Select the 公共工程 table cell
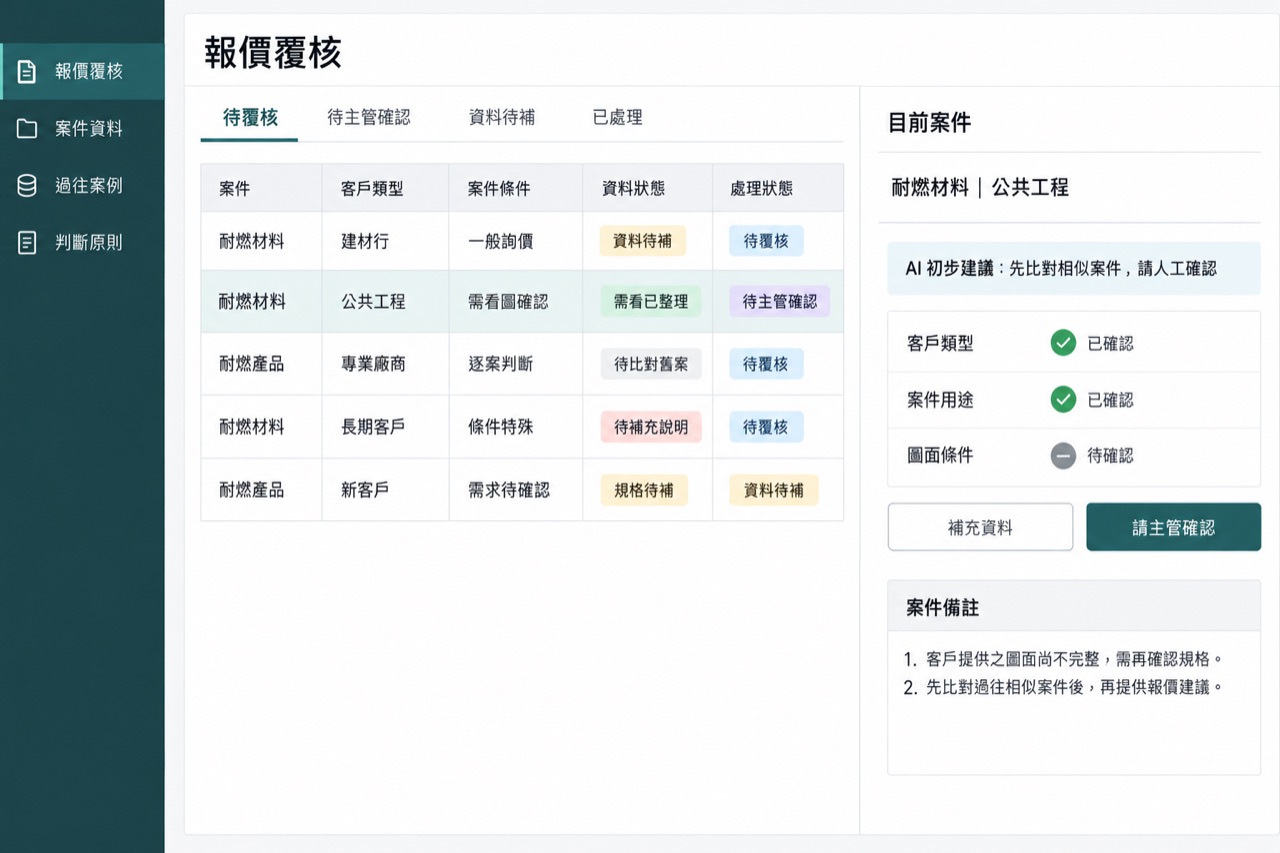 (385, 302)
